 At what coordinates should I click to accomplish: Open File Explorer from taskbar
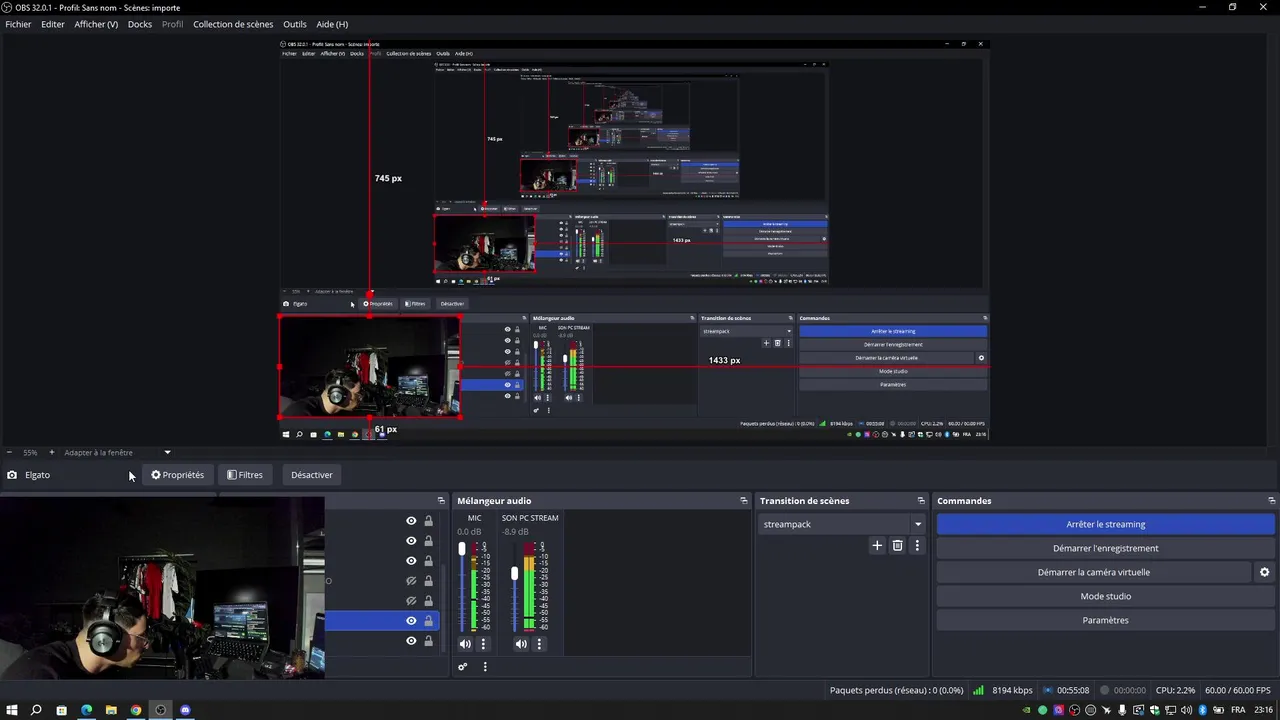[111, 710]
